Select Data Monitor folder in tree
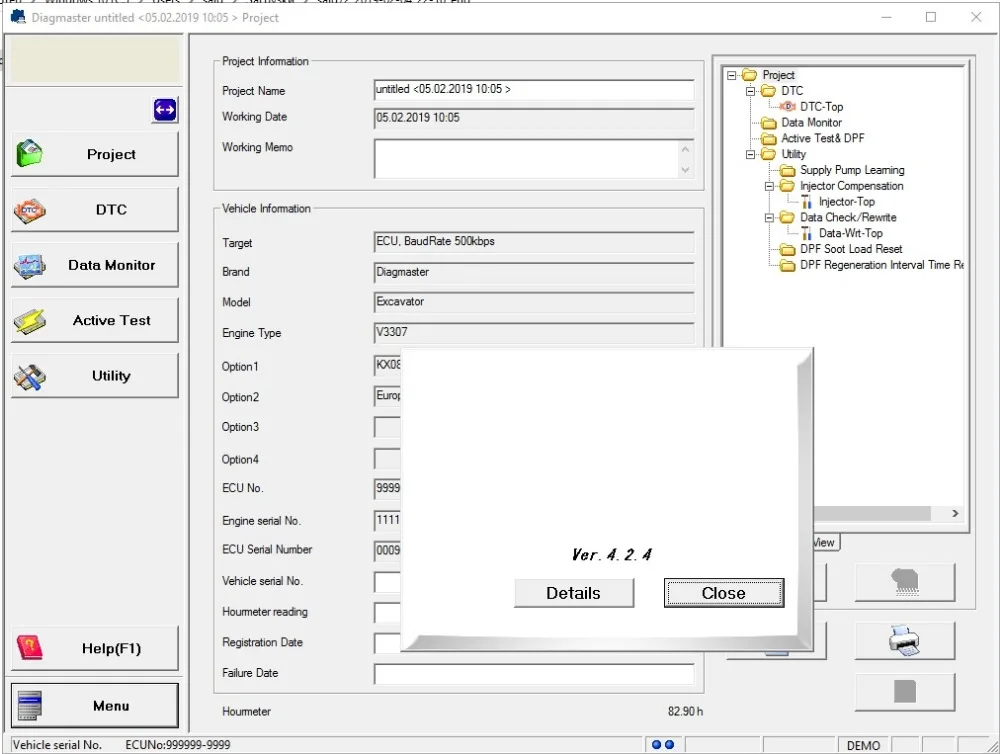This screenshot has height=754, width=1000. coord(811,122)
